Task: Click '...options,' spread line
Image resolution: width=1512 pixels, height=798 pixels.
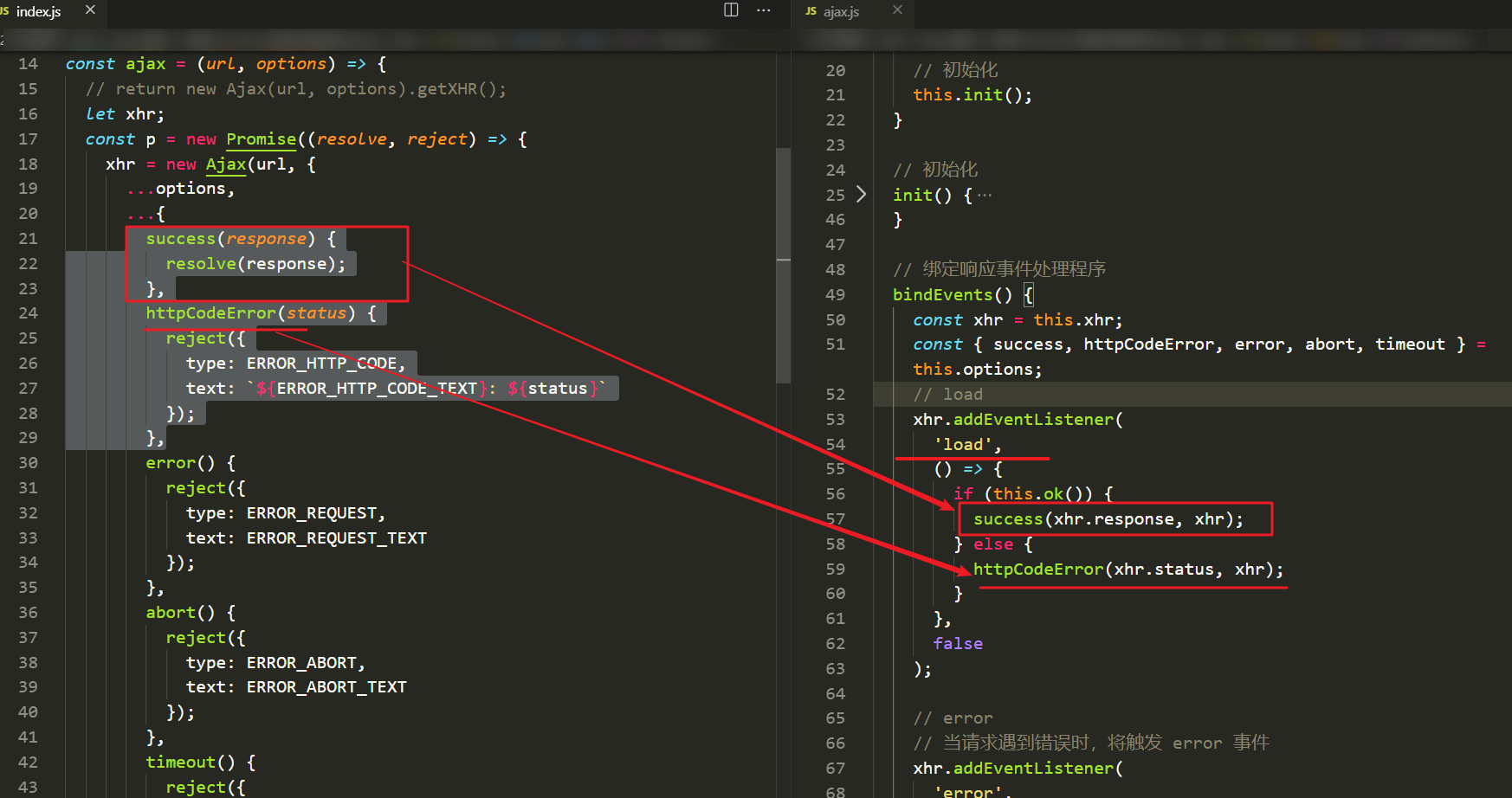Action: pyautogui.click(x=180, y=189)
